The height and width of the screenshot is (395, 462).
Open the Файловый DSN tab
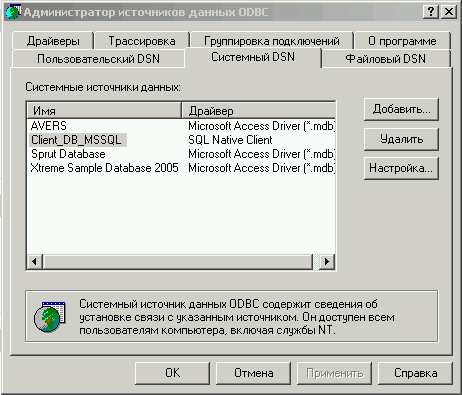tap(386, 59)
